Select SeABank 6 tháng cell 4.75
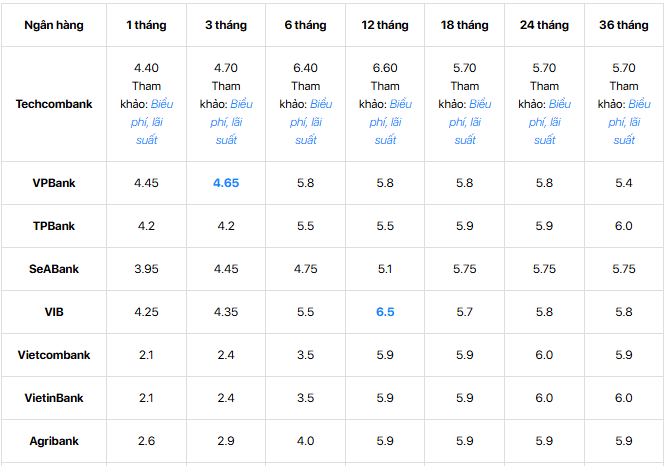This screenshot has width=667, height=466. 305,269
